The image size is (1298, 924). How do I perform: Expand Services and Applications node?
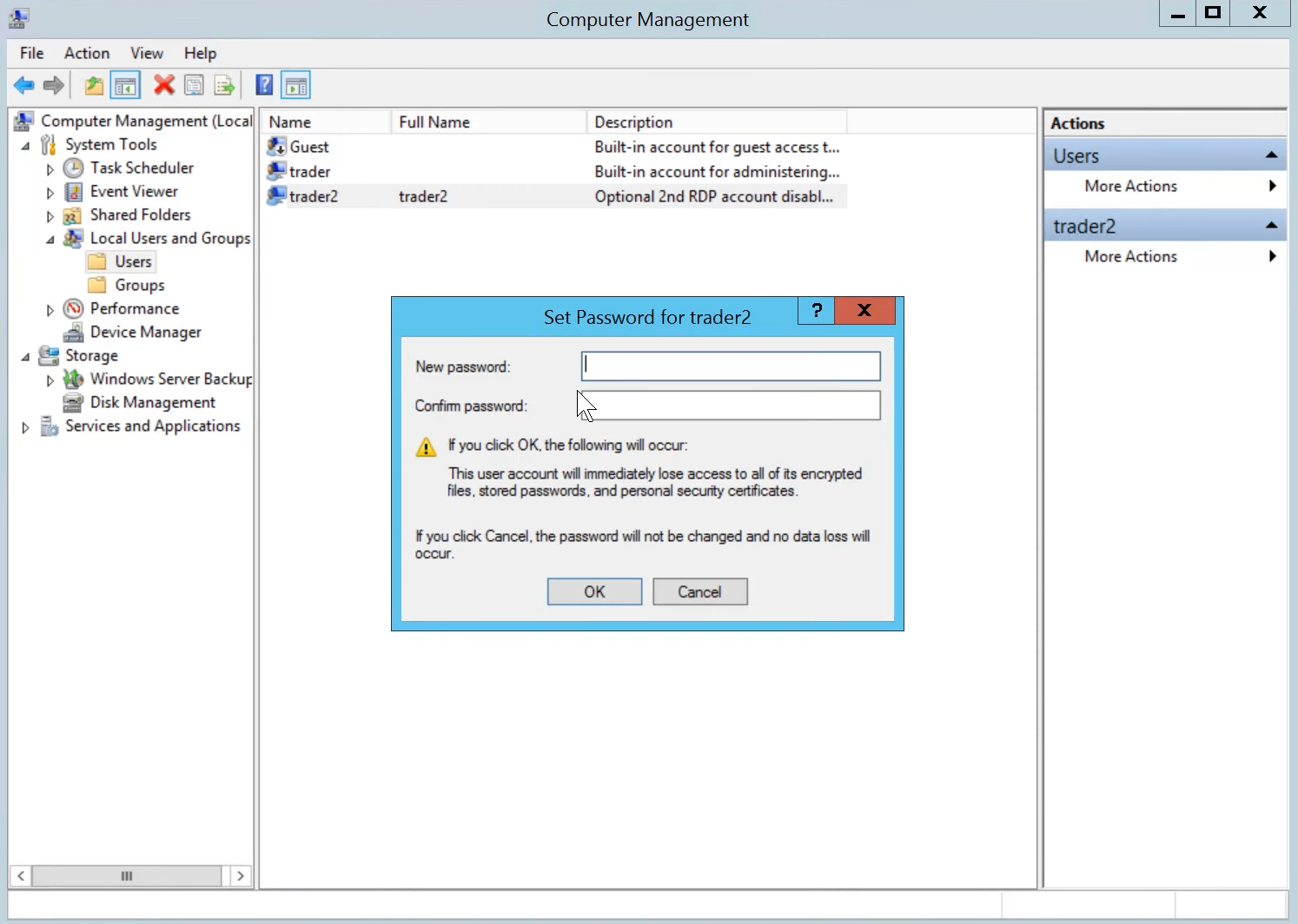25,427
